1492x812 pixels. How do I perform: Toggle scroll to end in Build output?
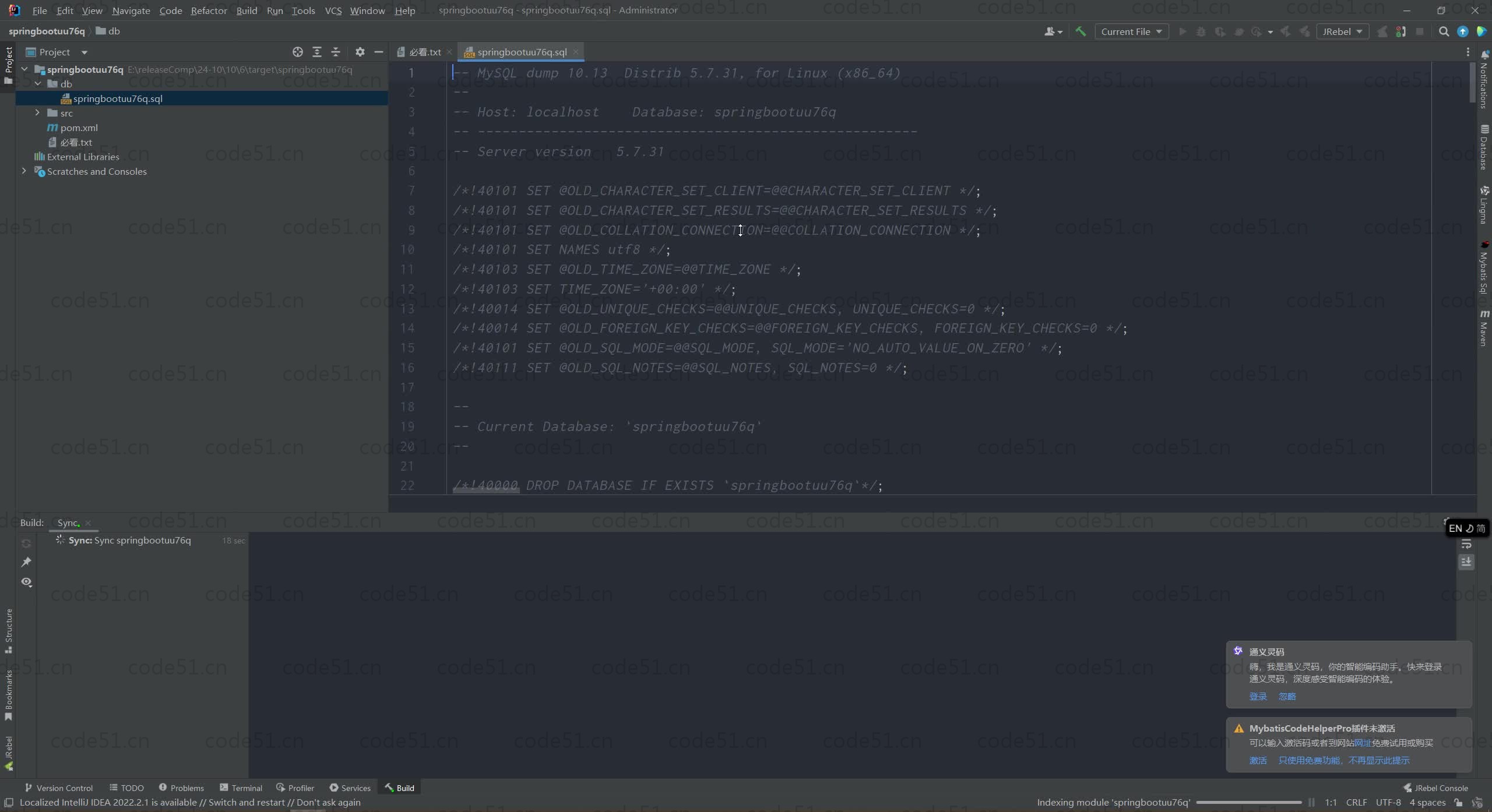point(1466,562)
